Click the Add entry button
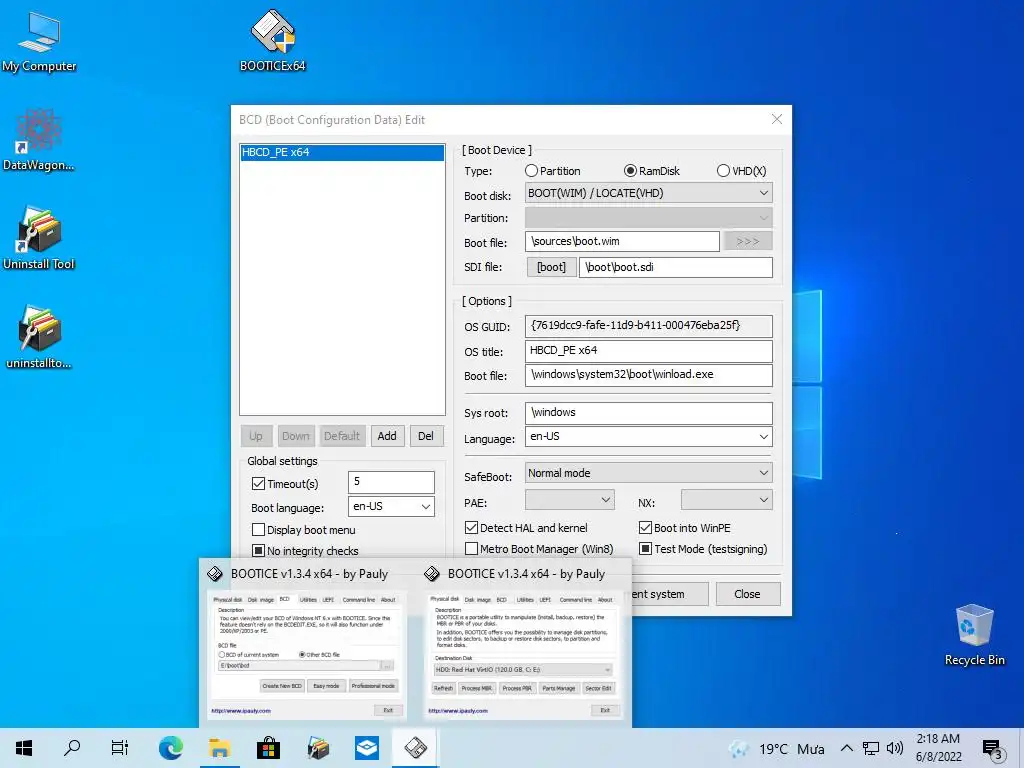 coord(387,436)
